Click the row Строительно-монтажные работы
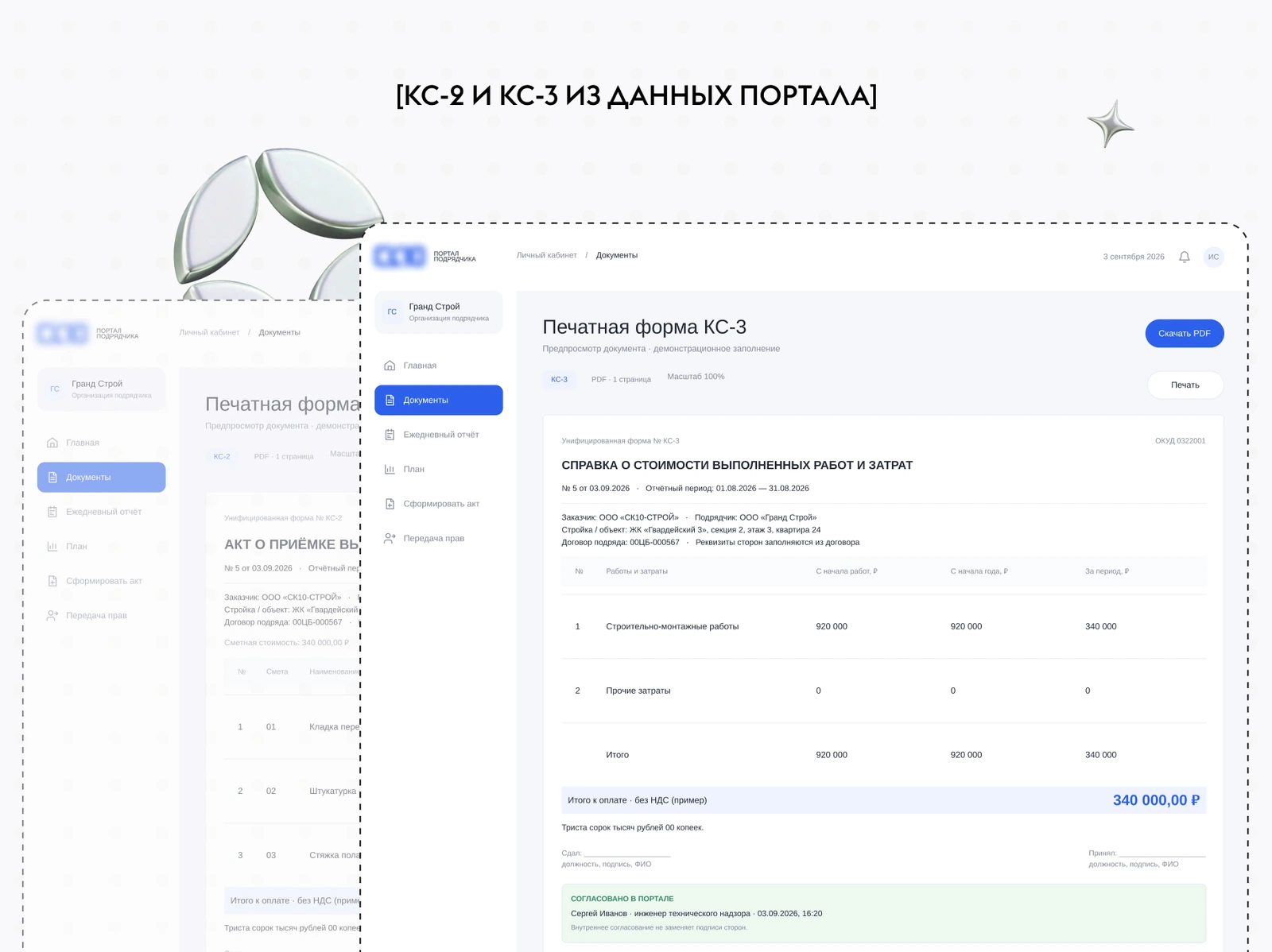 point(884,626)
